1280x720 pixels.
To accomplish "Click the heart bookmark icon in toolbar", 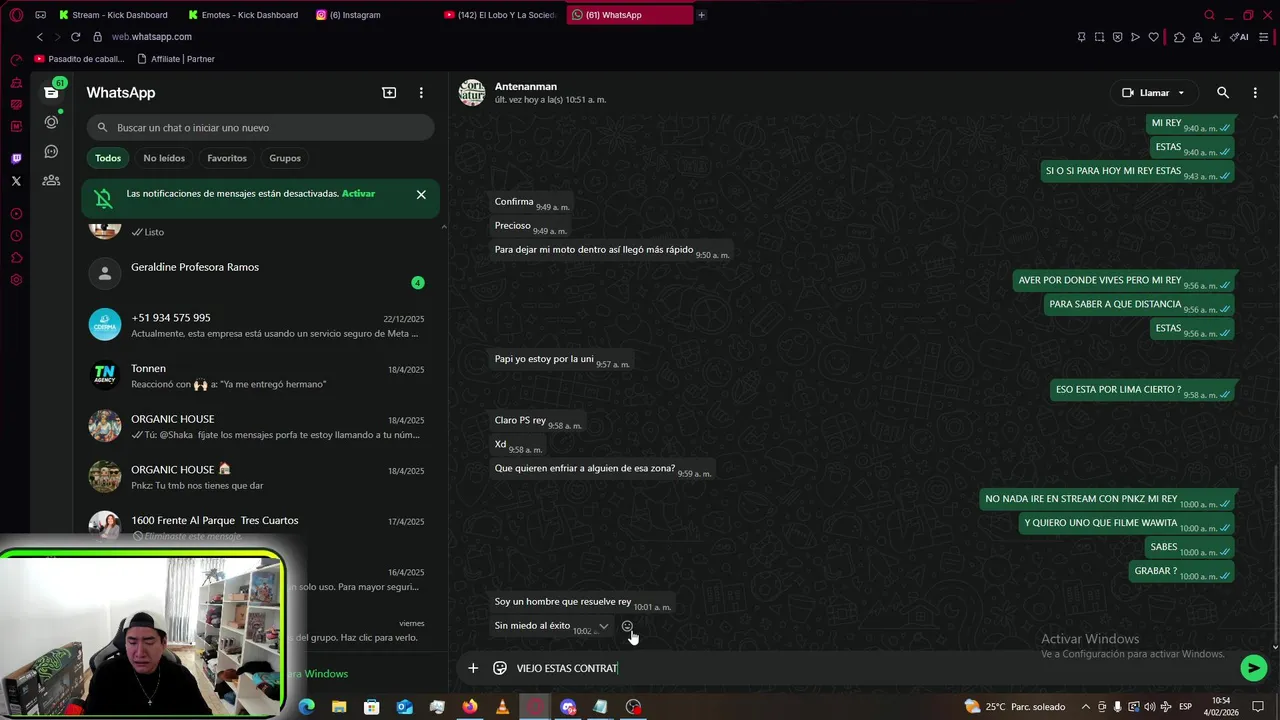I will click(1153, 37).
